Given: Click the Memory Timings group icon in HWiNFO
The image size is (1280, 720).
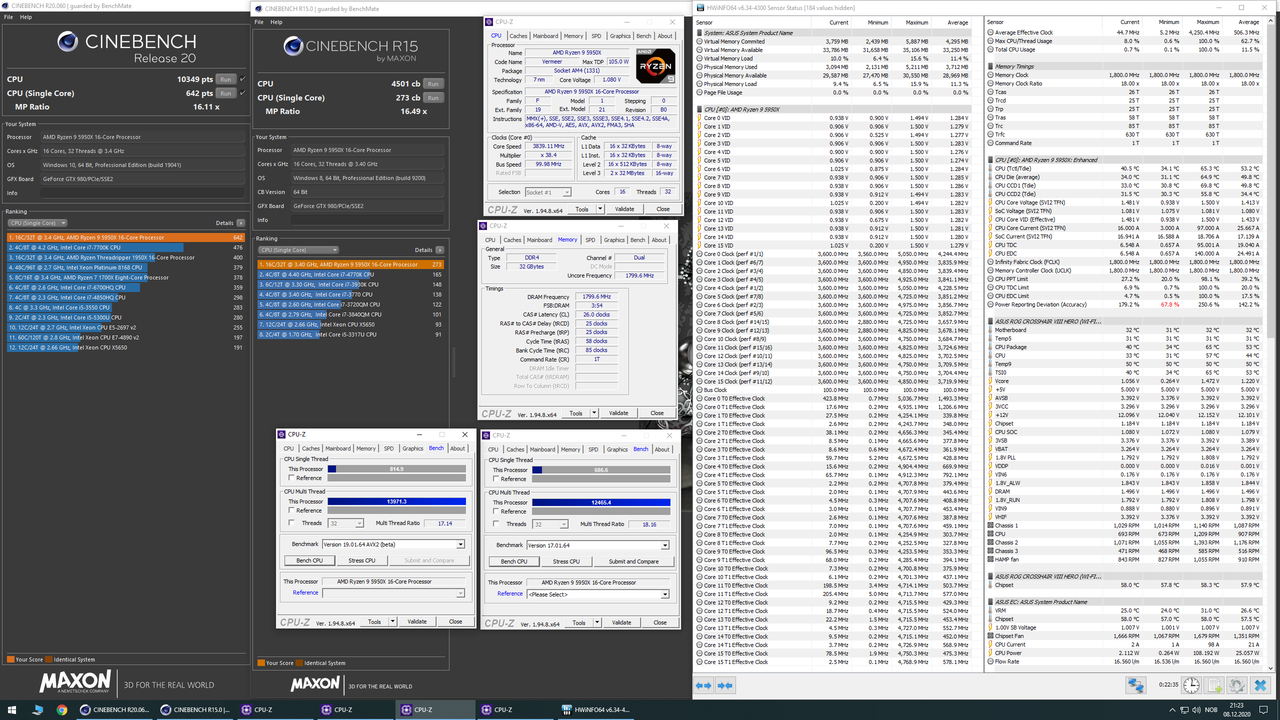Looking at the screenshot, I should 990,66.
